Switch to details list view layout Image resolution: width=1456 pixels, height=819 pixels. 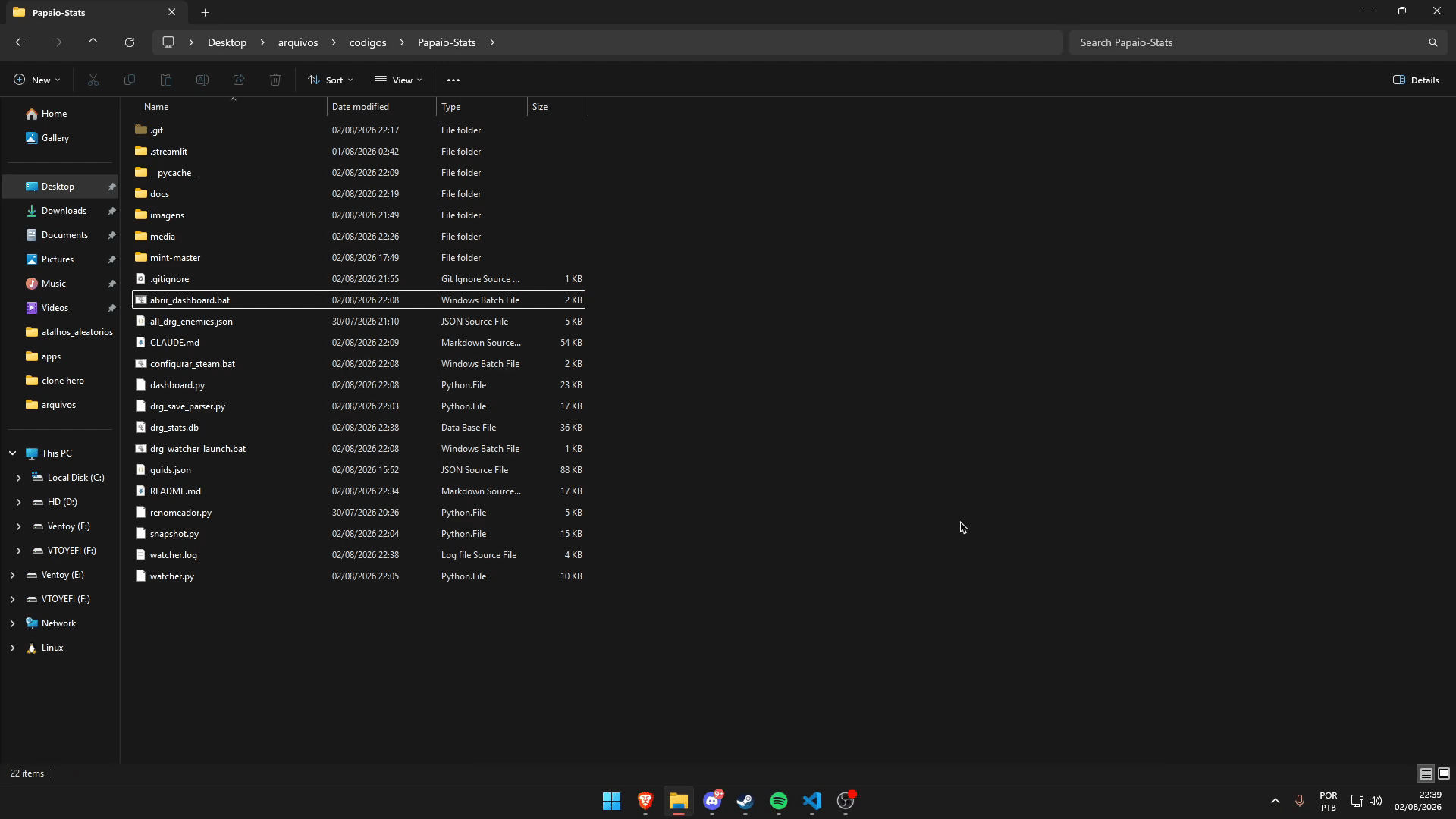[1426, 773]
